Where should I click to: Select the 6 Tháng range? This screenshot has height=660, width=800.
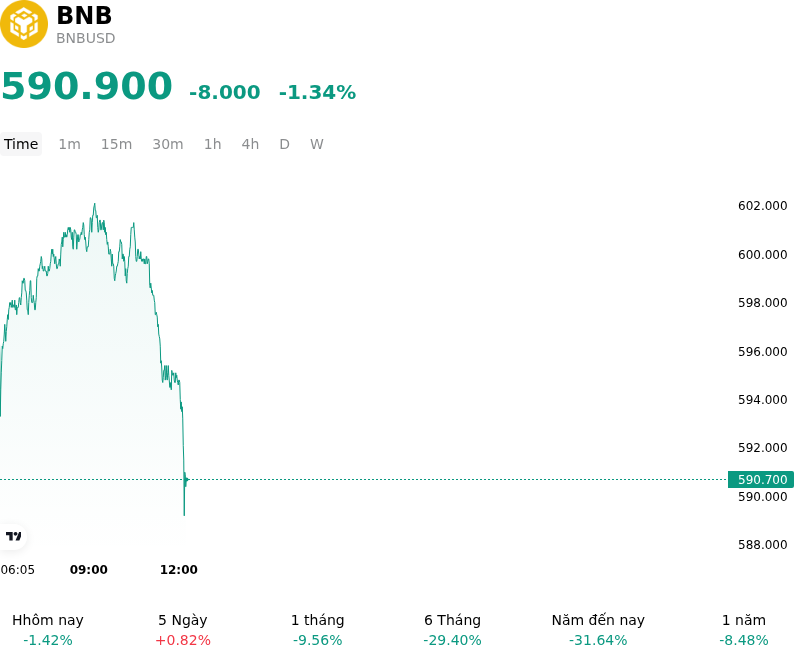tap(453, 630)
